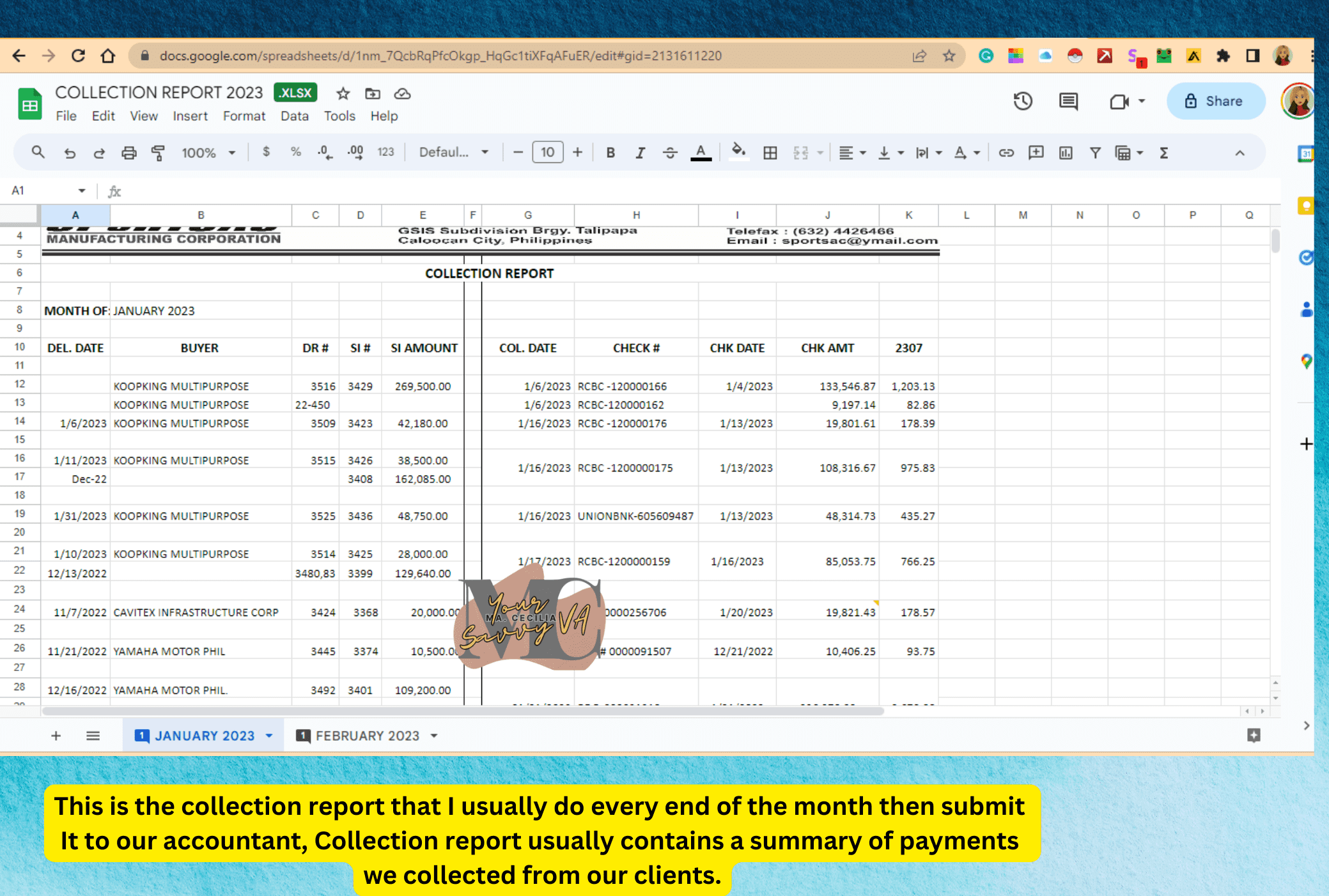Toggle italic formatting
This screenshot has width=1329, height=896.
coord(640,153)
